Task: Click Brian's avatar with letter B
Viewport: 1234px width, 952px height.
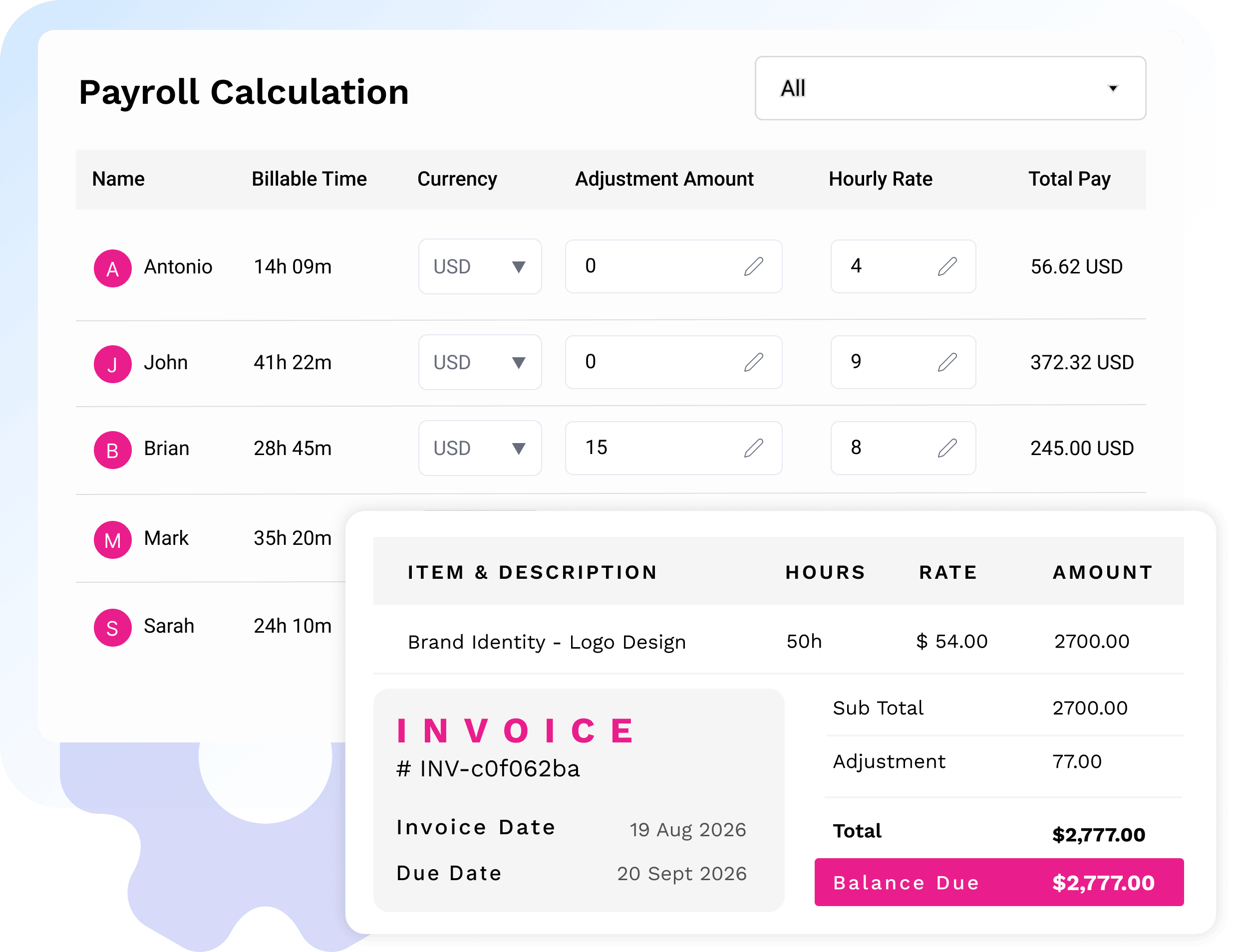Action: (x=112, y=450)
